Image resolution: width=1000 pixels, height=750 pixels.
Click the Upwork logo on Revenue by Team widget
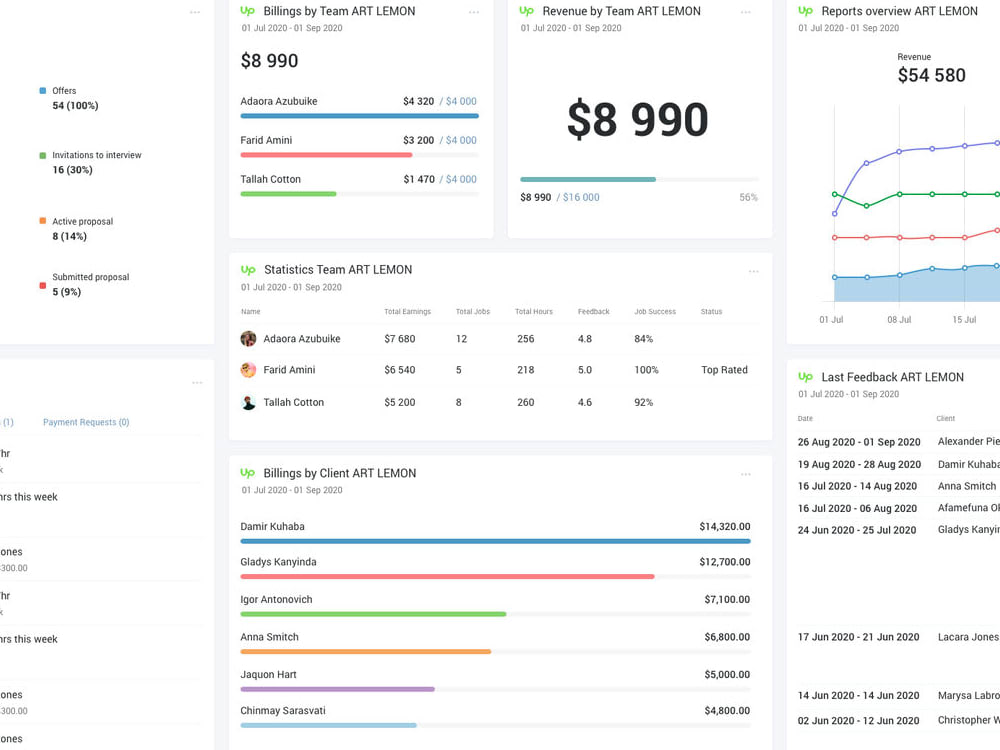(x=527, y=11)
